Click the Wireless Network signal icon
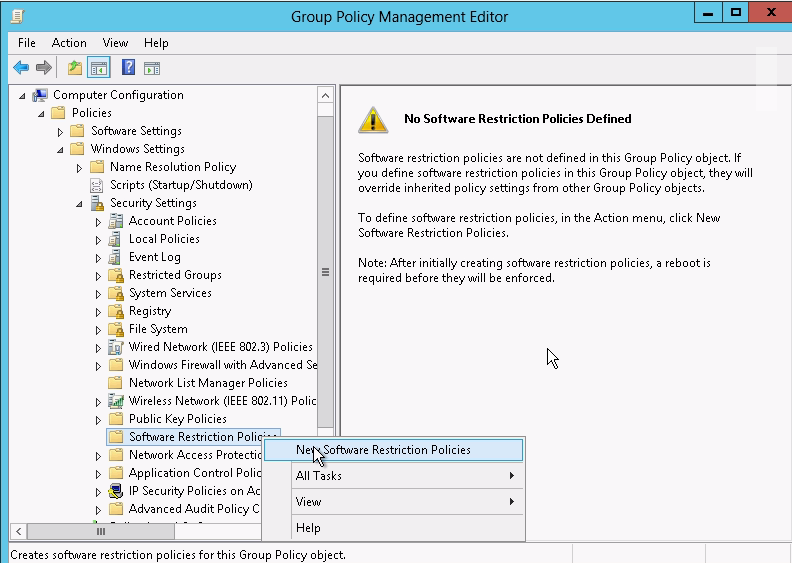 [x=116, y=401]
